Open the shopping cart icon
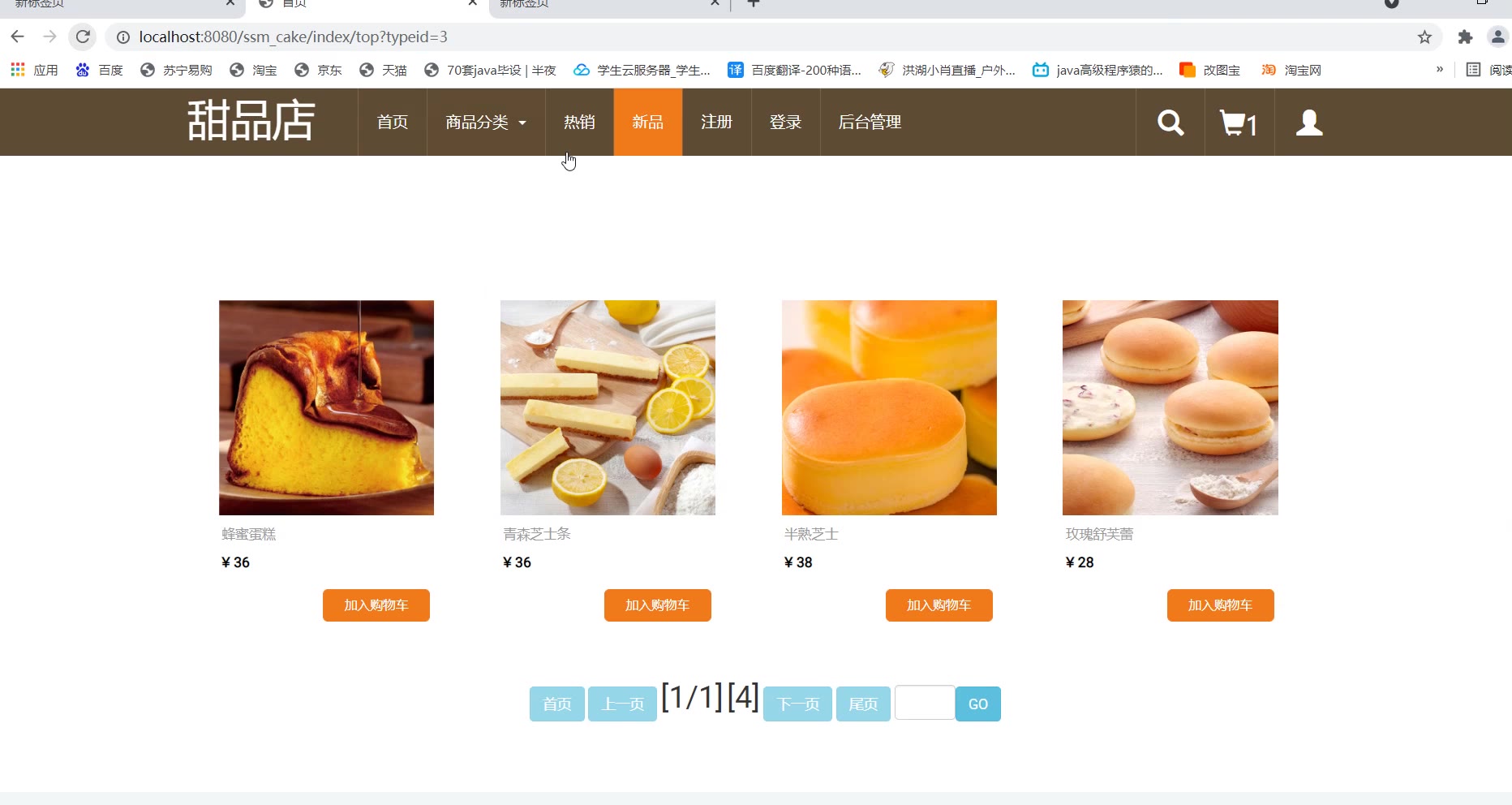 (1239, 123)
